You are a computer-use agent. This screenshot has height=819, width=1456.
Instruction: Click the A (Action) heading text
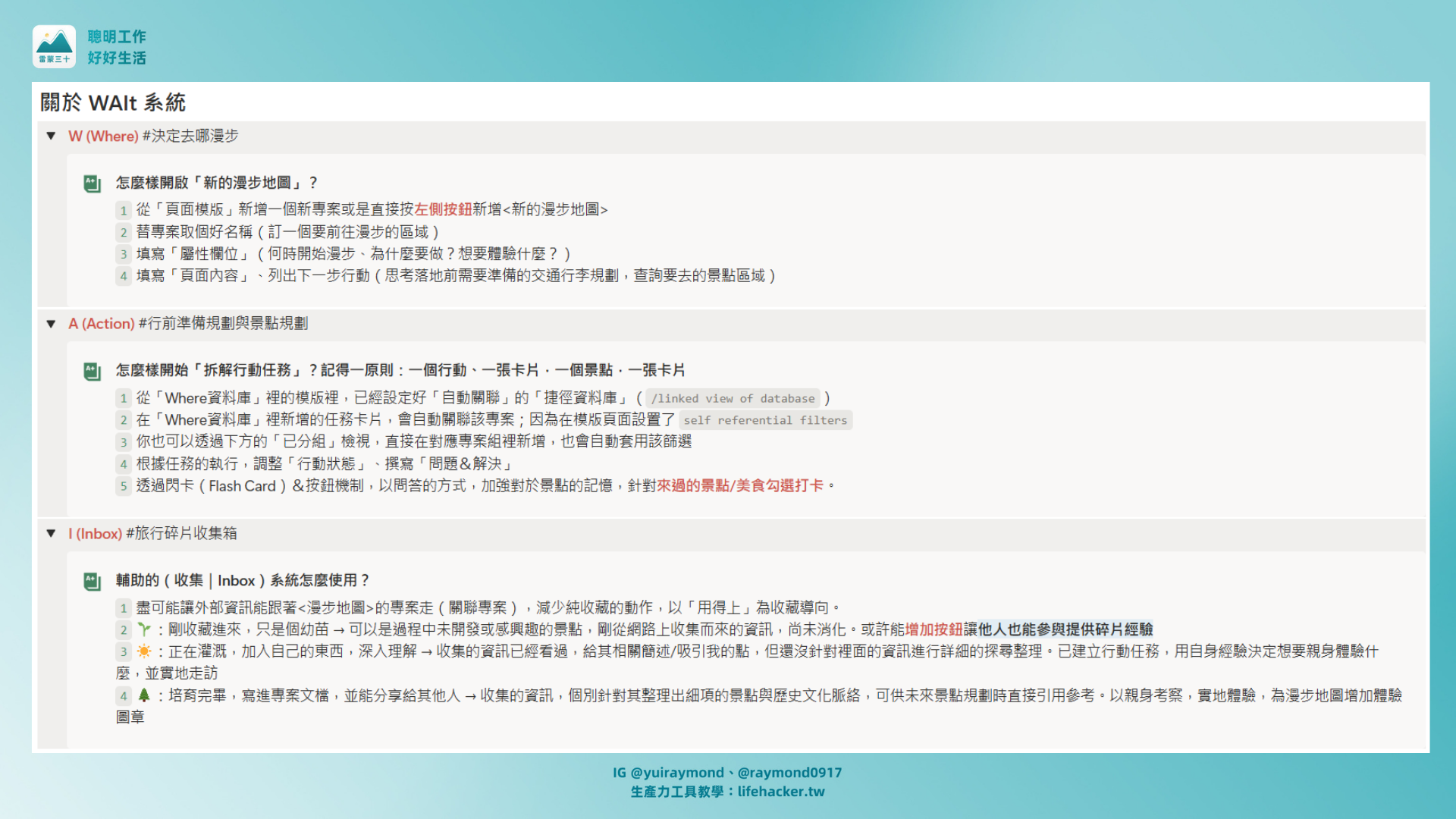[x=102, y=324]
